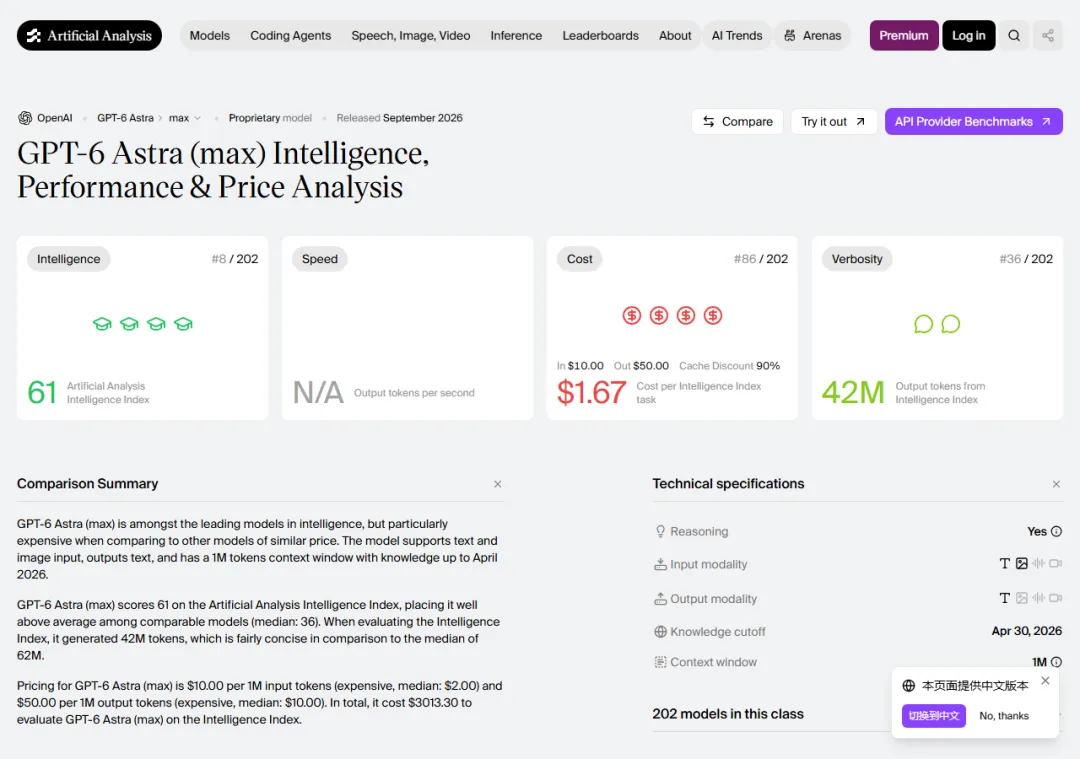Image resolution: width=1080 pixels, height=759 pixels.
Task: Open the Leaderboards menu item
Action: click(601, 36)
